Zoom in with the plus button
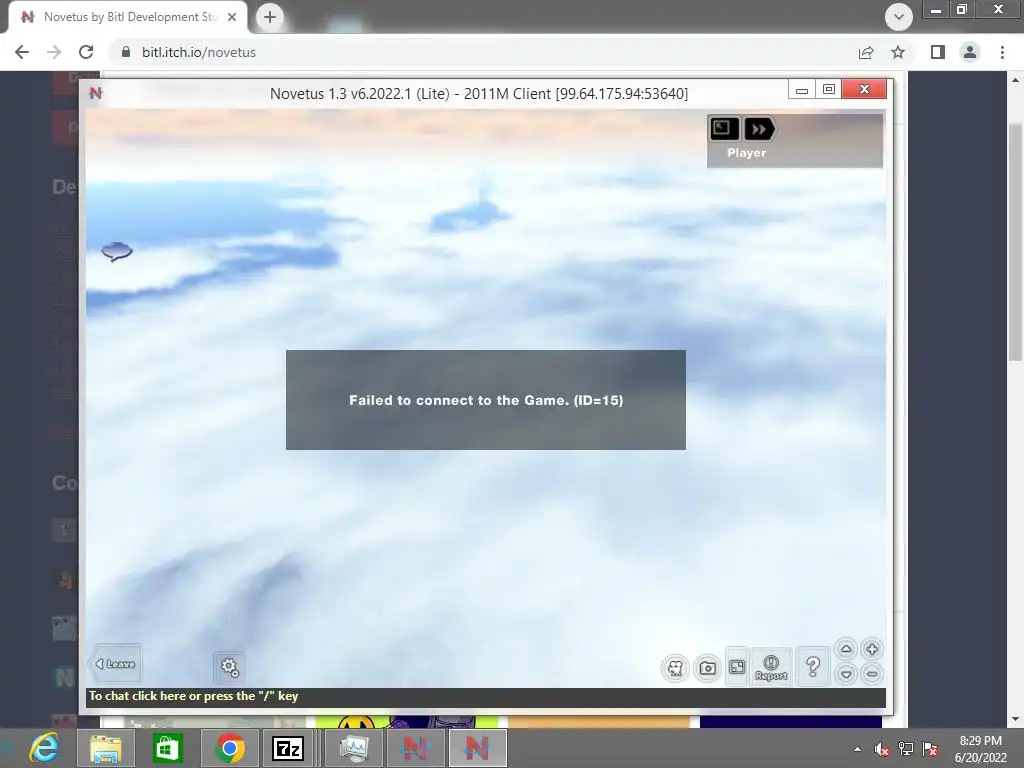 pyautogui.click(x=872, y=649)
